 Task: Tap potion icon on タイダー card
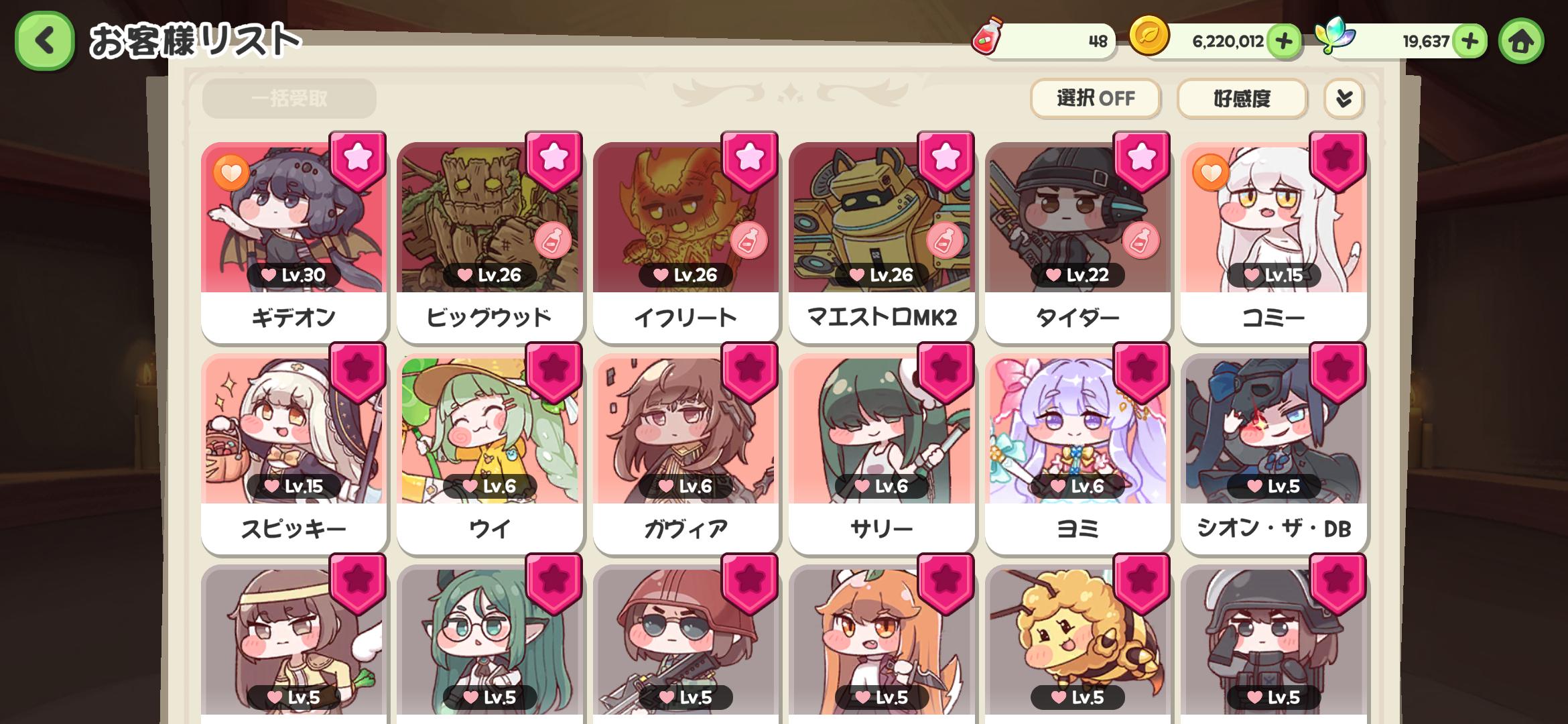[x=1140, y=240]
